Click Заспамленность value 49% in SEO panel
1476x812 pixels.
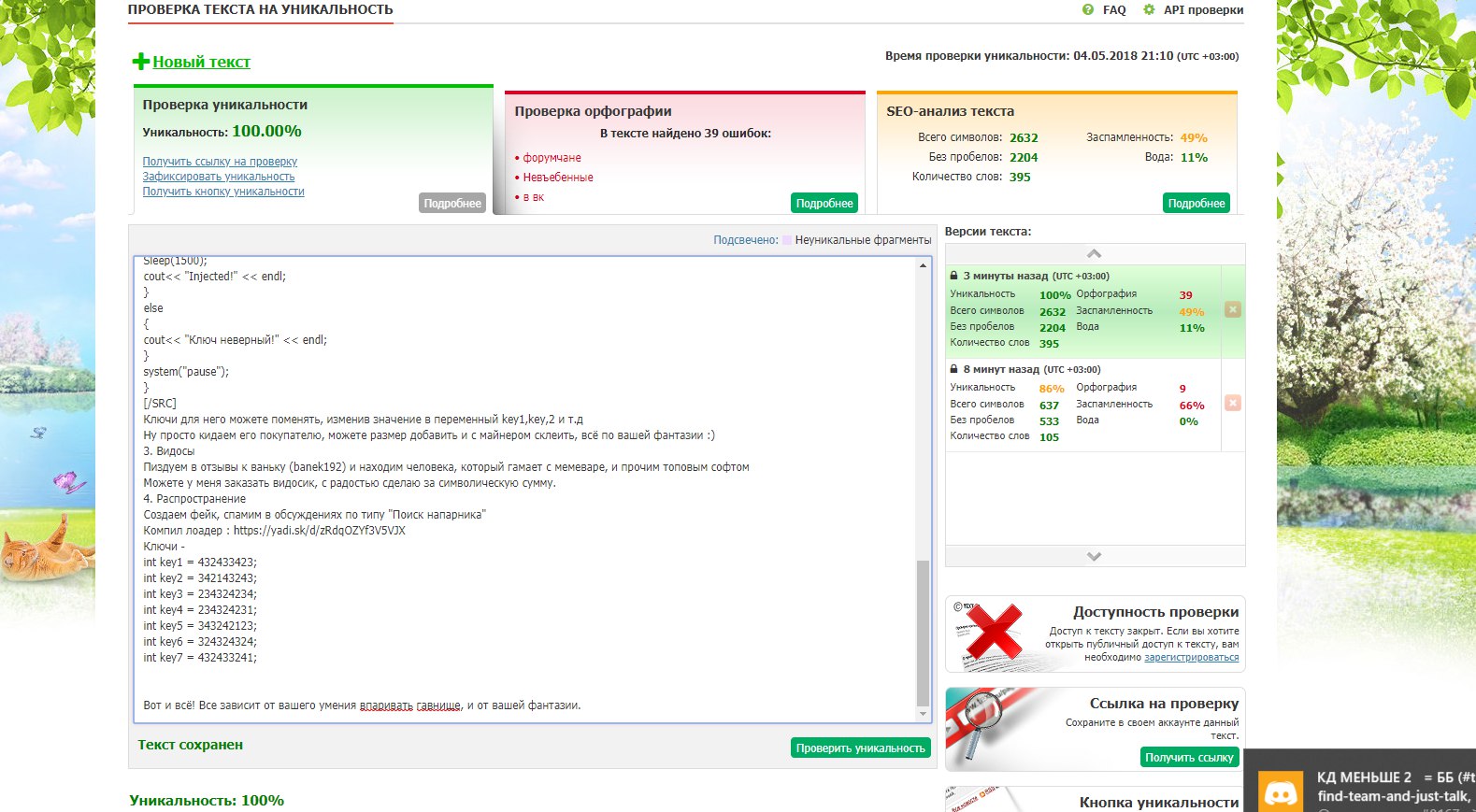point(1194,138)
